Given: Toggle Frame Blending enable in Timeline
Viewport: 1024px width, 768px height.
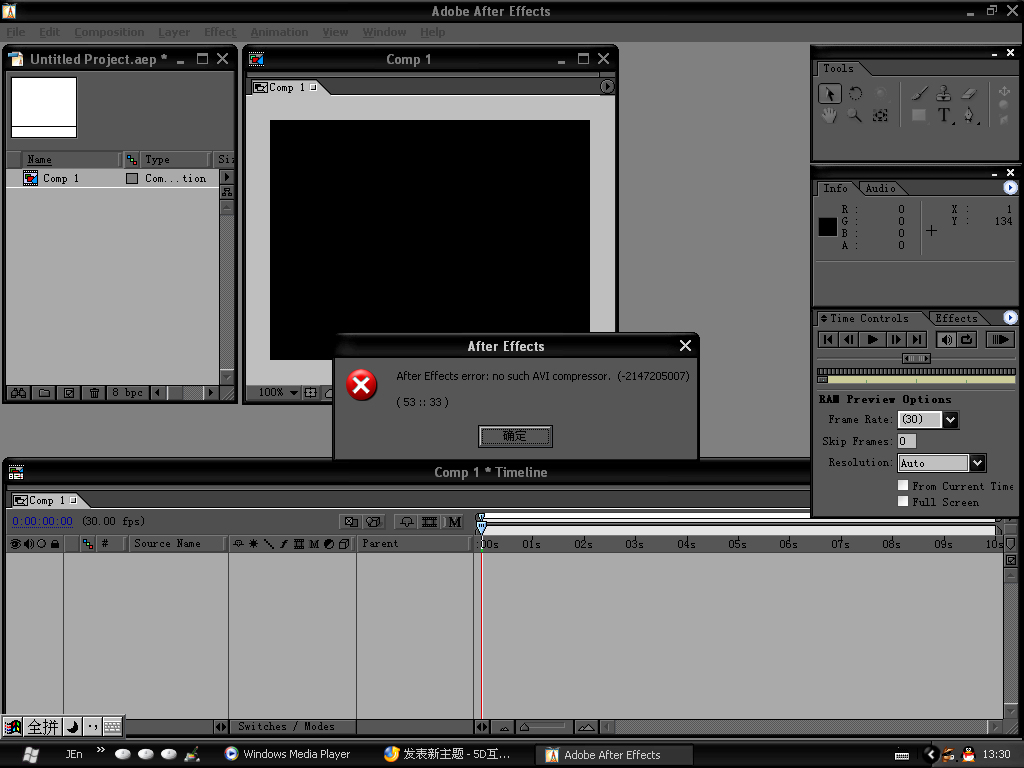Looking at the screenshot, I should 430,522.
